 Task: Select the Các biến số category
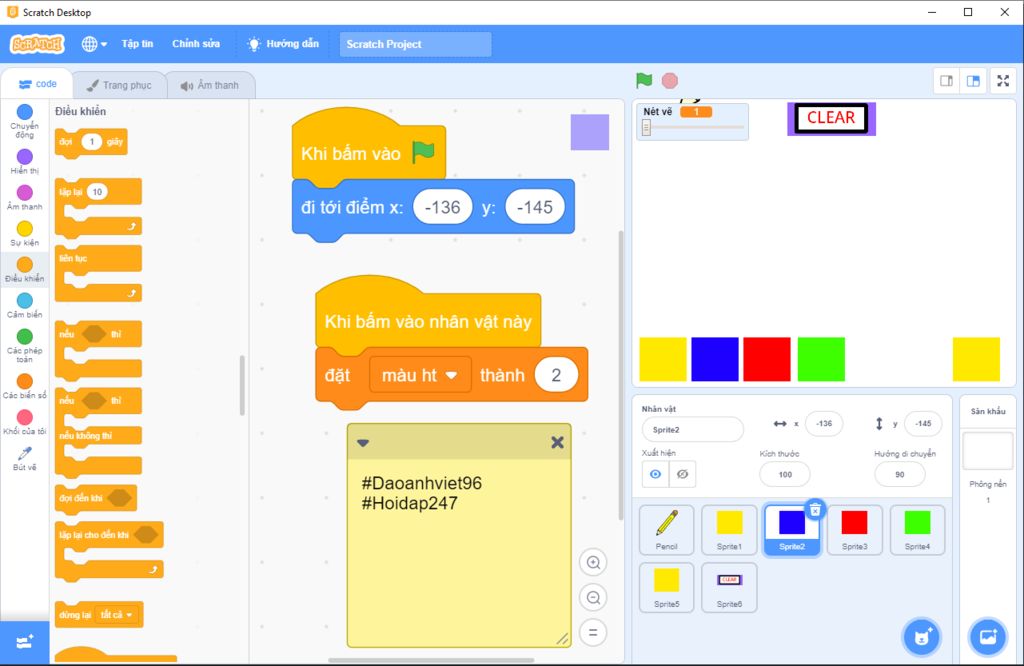(25, 386)
